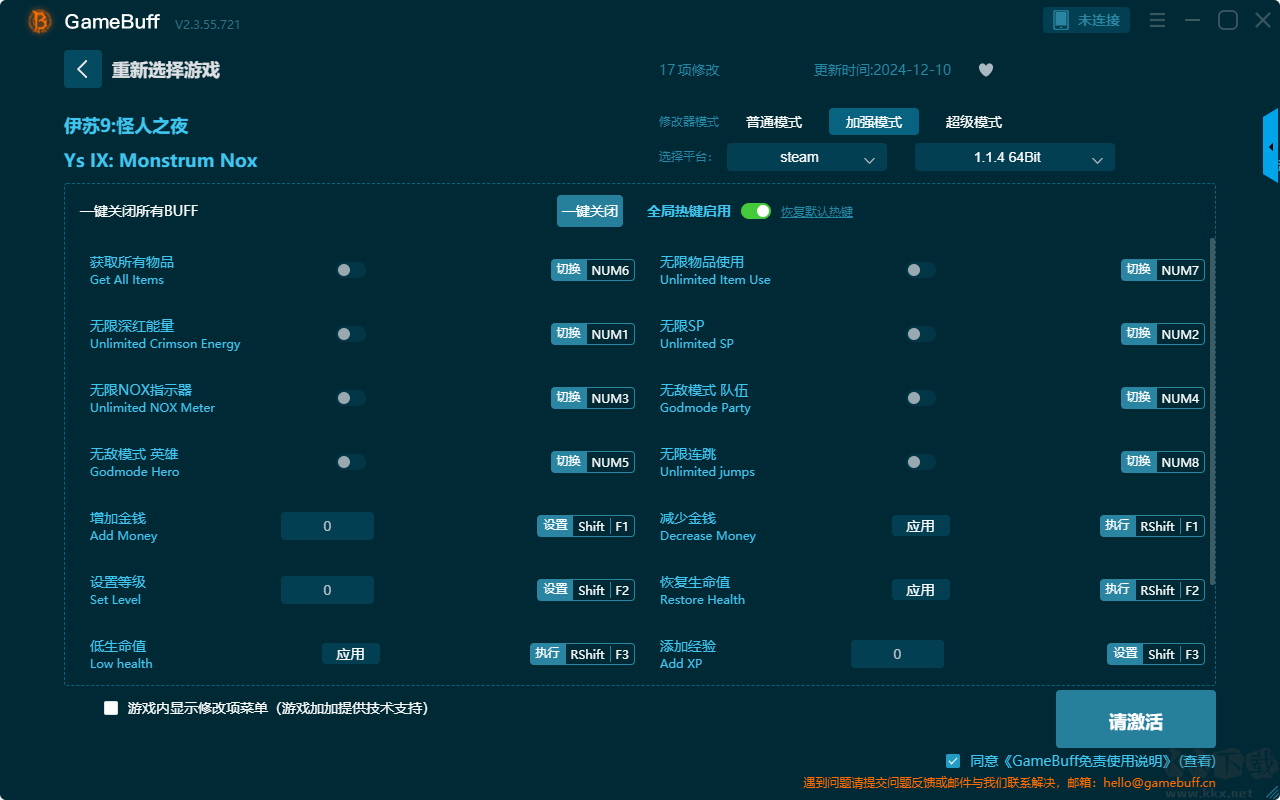Click the phone not-connected icon button

(x=1087, y=20)
